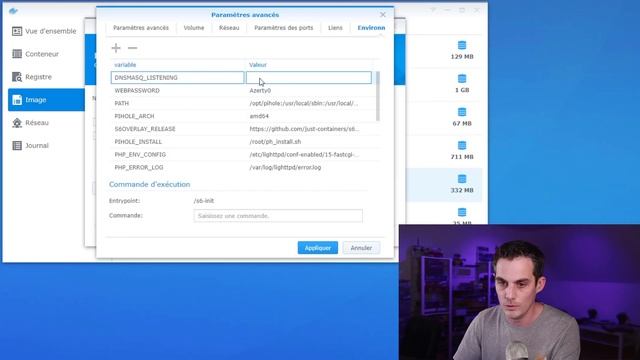Screen dimensions: 640x360
Task: Select the 711 MB image size label
Action: pyautogui.click(x=462, y=157)
